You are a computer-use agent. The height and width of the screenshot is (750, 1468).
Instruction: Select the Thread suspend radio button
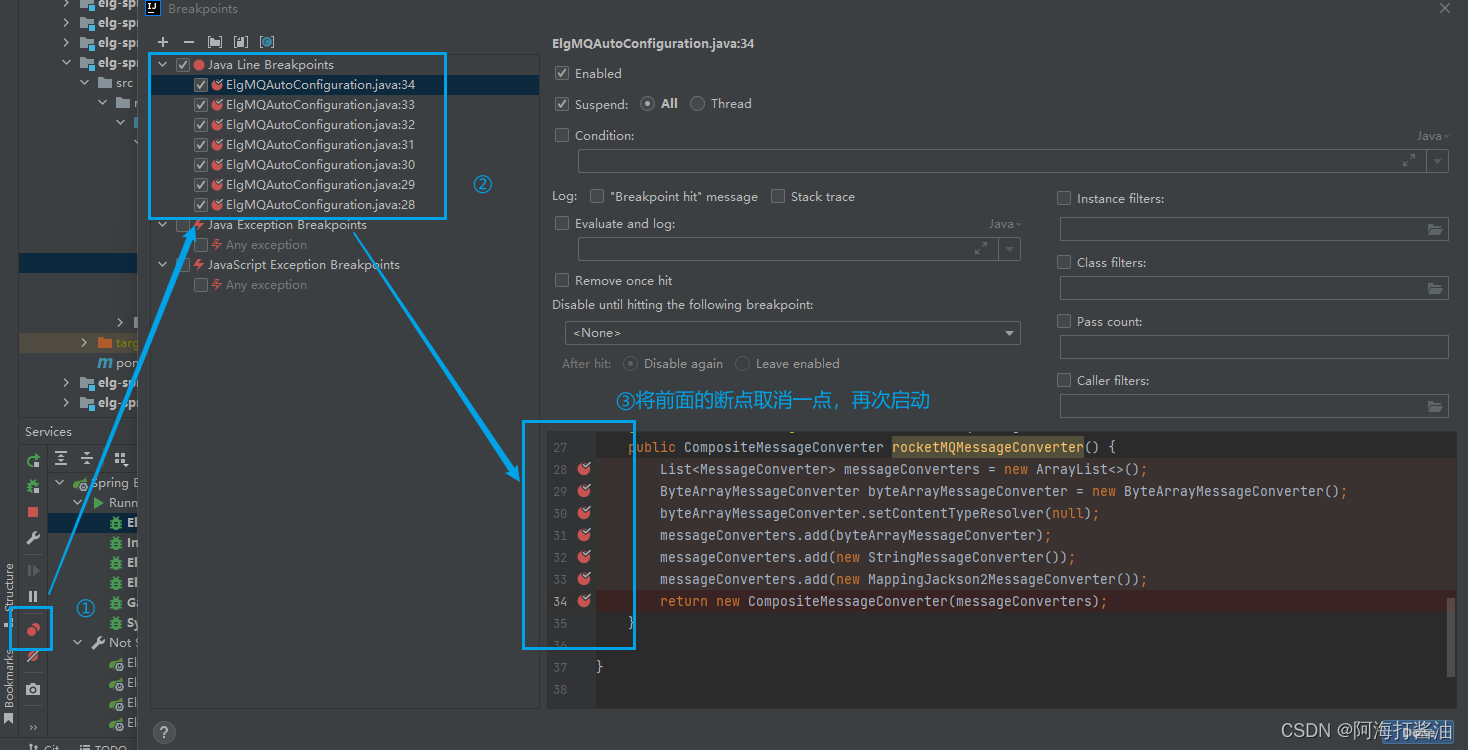pyautogui.click(x=698, y=104)
